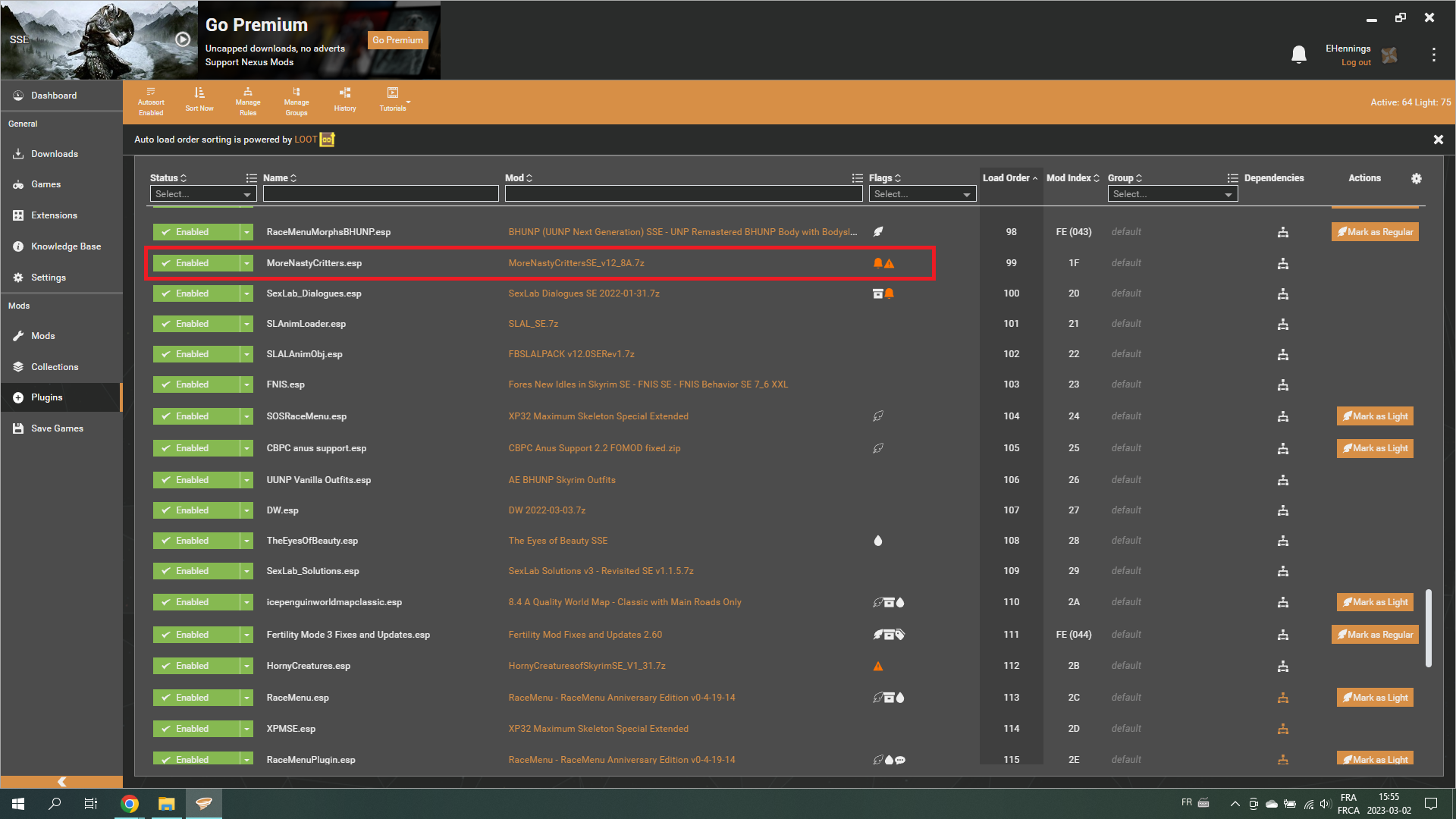Play the SSE game banner button
This screenshot has height=819, width=1456.
[x=183, y=39]
